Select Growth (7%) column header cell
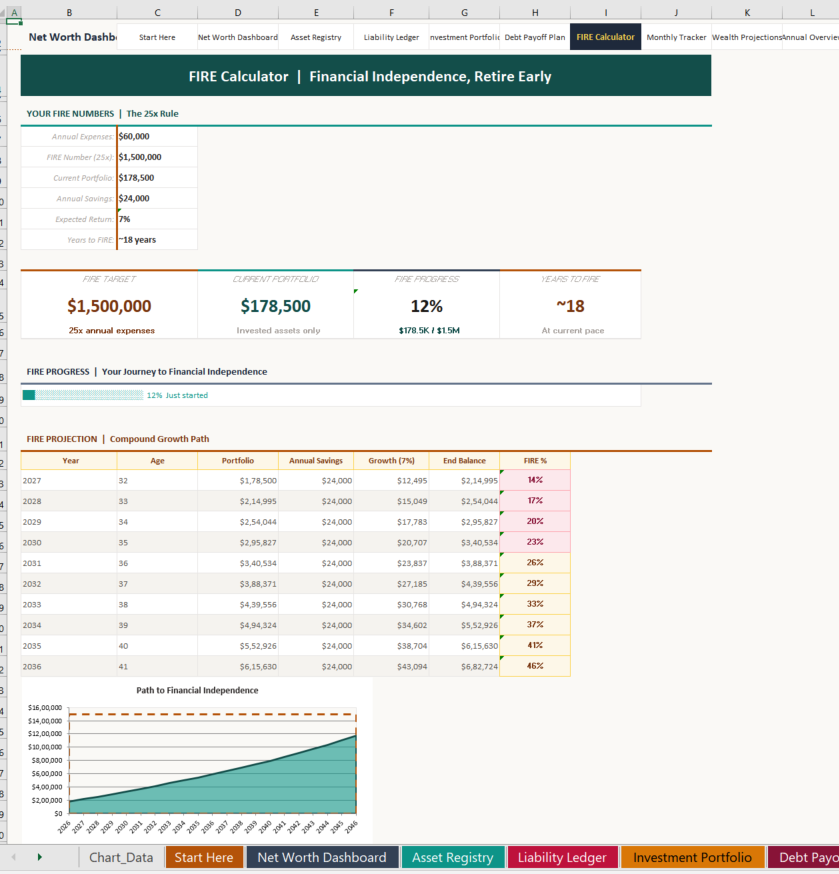 point(391,460)
